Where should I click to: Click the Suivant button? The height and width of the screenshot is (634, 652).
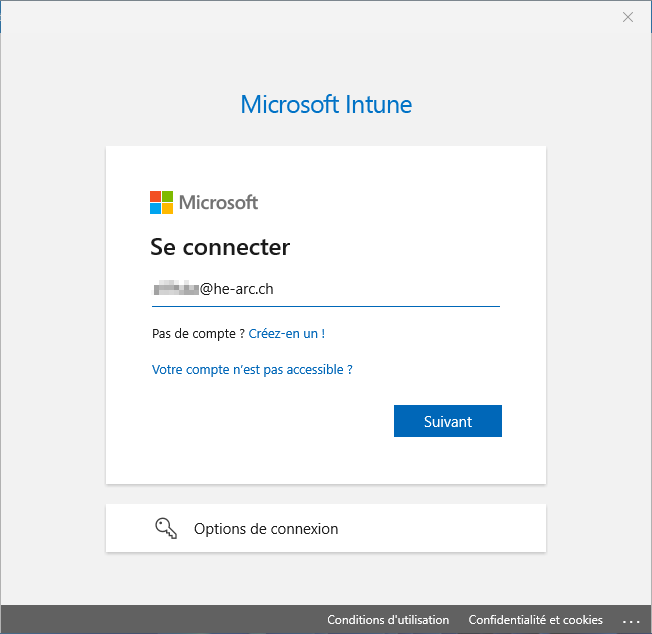pos(447,421)
